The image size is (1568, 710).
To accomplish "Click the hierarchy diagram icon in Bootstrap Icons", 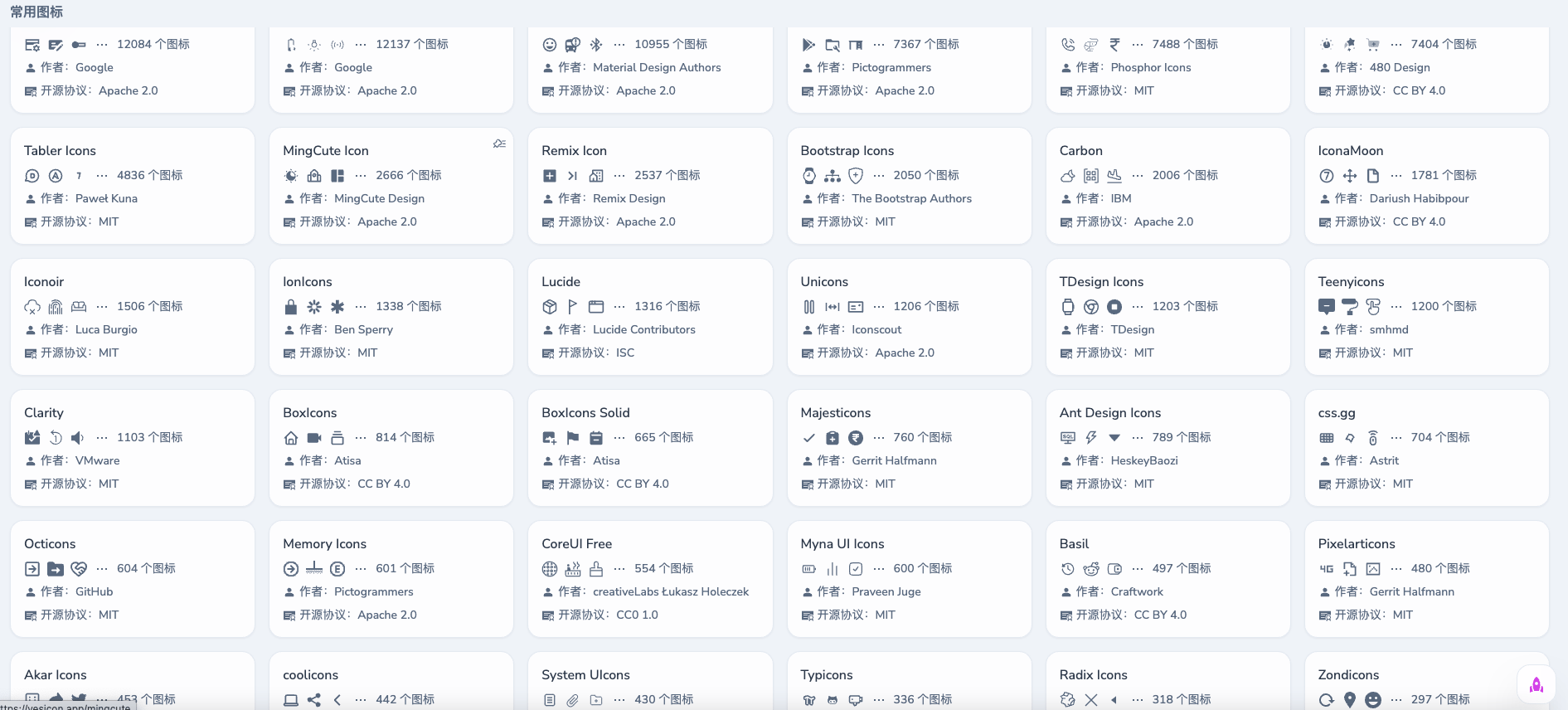I will click(833, 176).
